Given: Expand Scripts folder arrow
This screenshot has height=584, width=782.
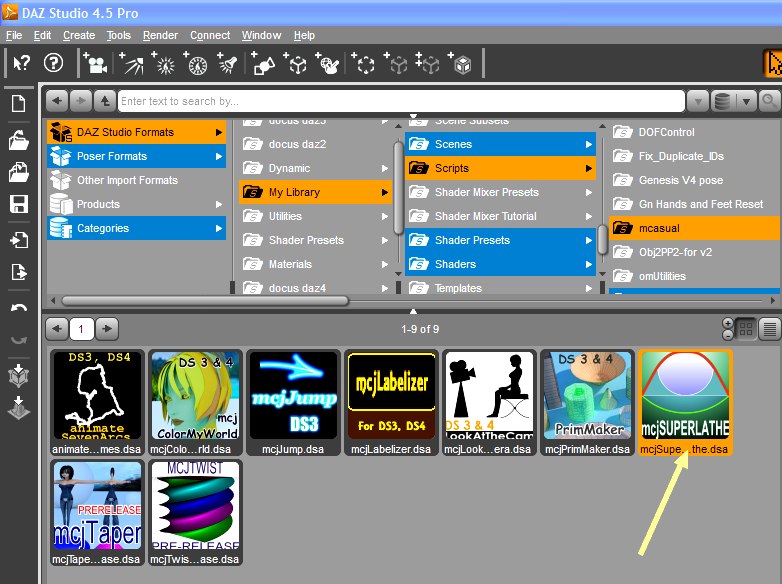Looking at the screenshot, I should pyautogui.click(x=588, y=168).
